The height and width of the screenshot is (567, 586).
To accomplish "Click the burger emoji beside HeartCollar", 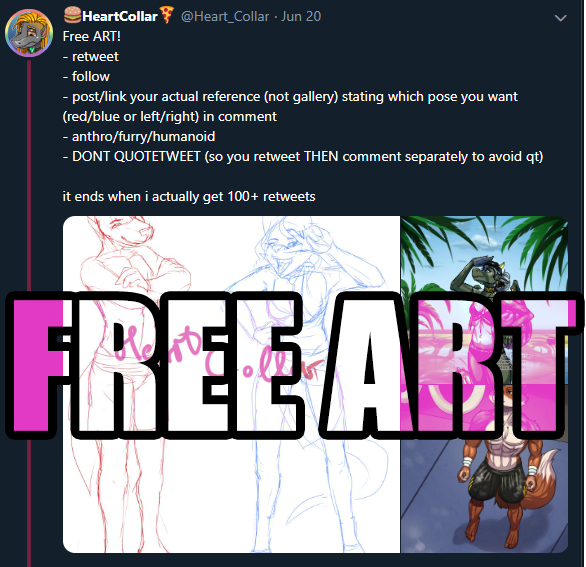I will [x=72, y=15].
